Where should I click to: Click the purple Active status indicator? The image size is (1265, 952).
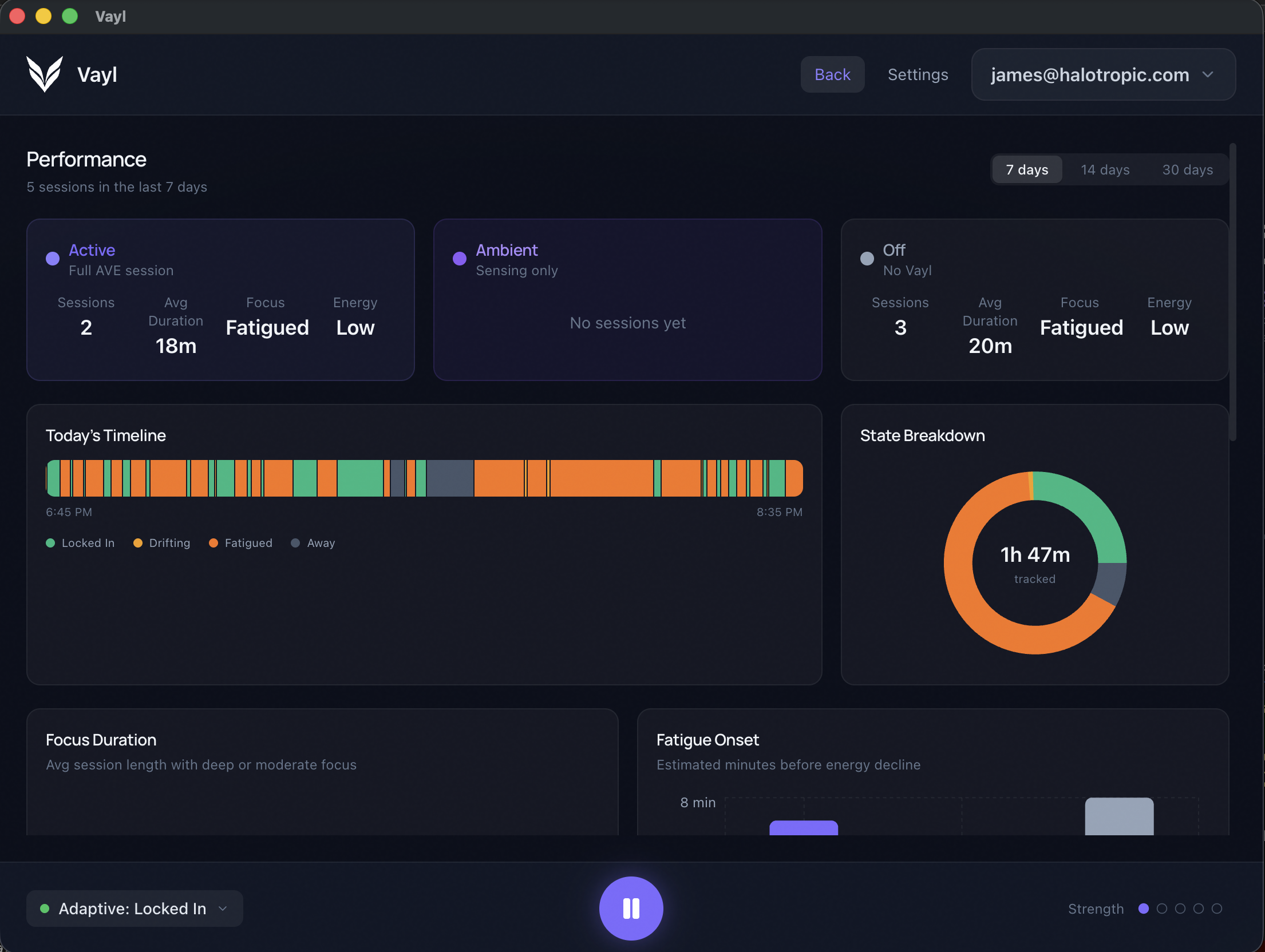click(52, 259)
